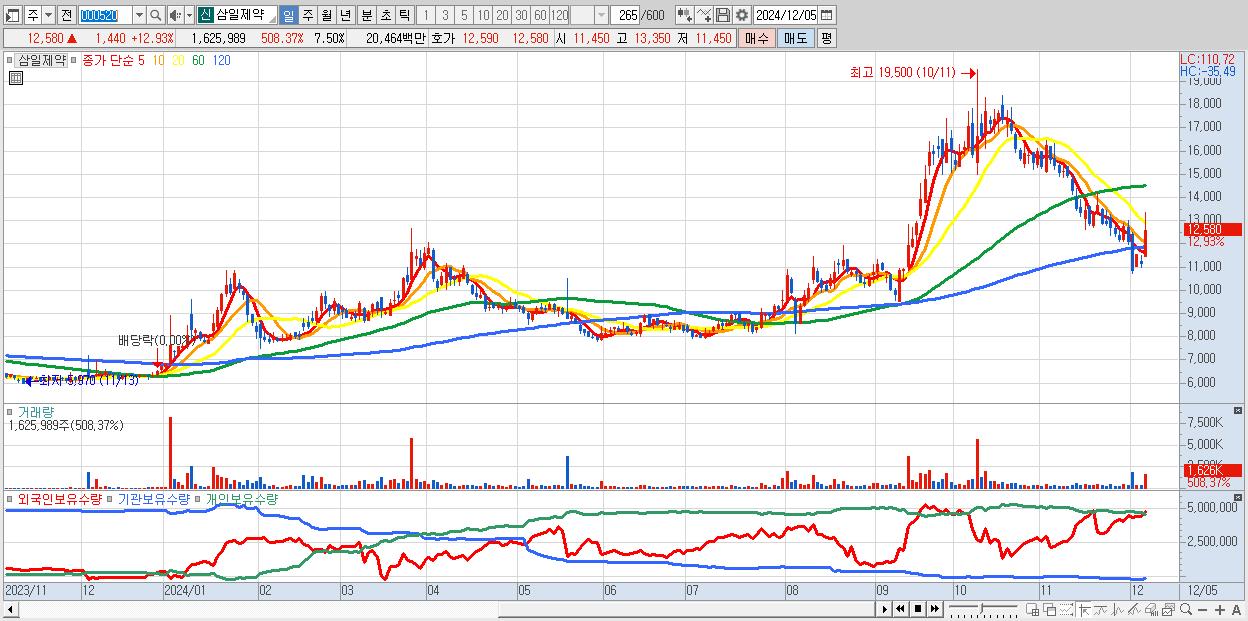
Task: Select the 60 interval button
Action: pyautogui.click(x=540, y=15)
